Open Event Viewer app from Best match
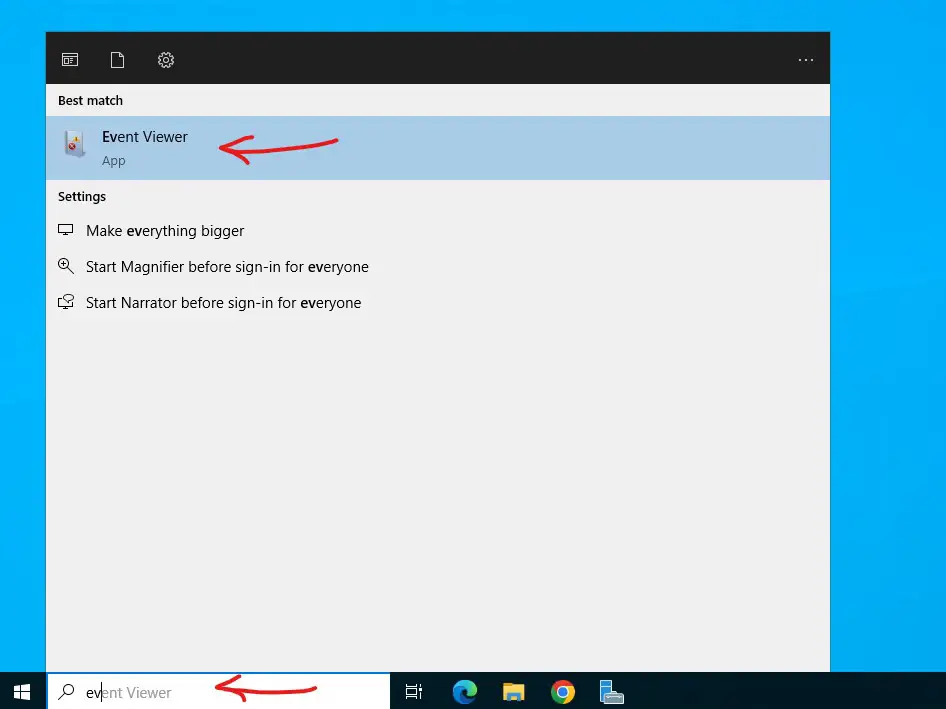Image resolution: width=946 pixels, height=709 pixels. [145, 138]
